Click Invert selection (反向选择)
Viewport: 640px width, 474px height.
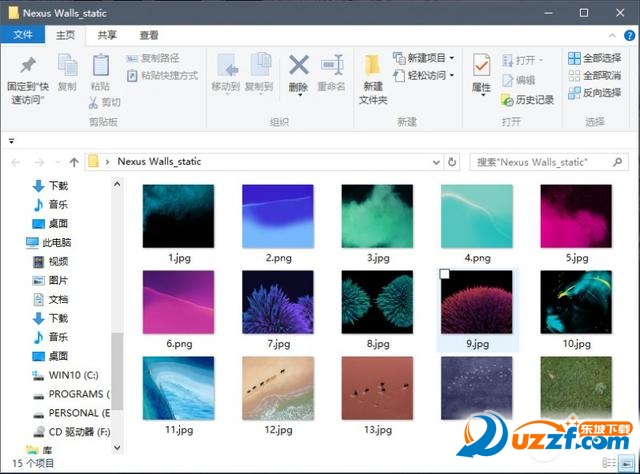click(x=595, y=93)
